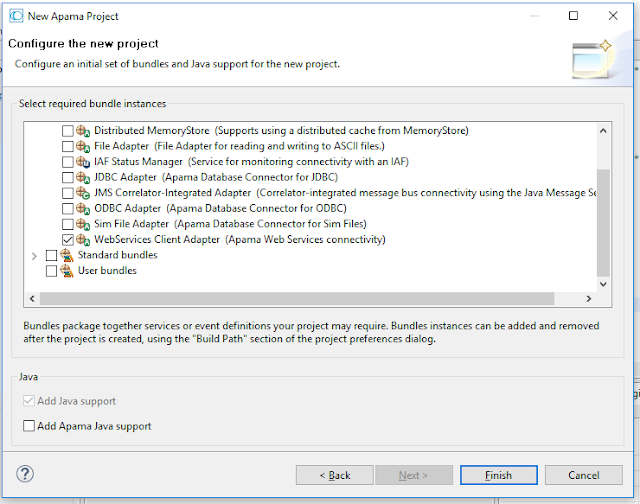Select the 'IAF Status Manager' row text
The width and height of the screenshot is (640, 504).
click(251, 162)
